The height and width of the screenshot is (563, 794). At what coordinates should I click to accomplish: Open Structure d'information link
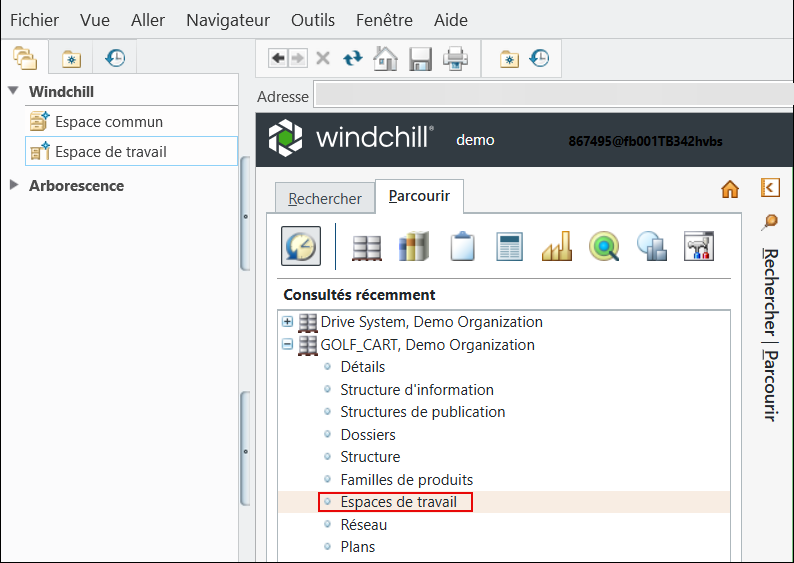[417, 390]
